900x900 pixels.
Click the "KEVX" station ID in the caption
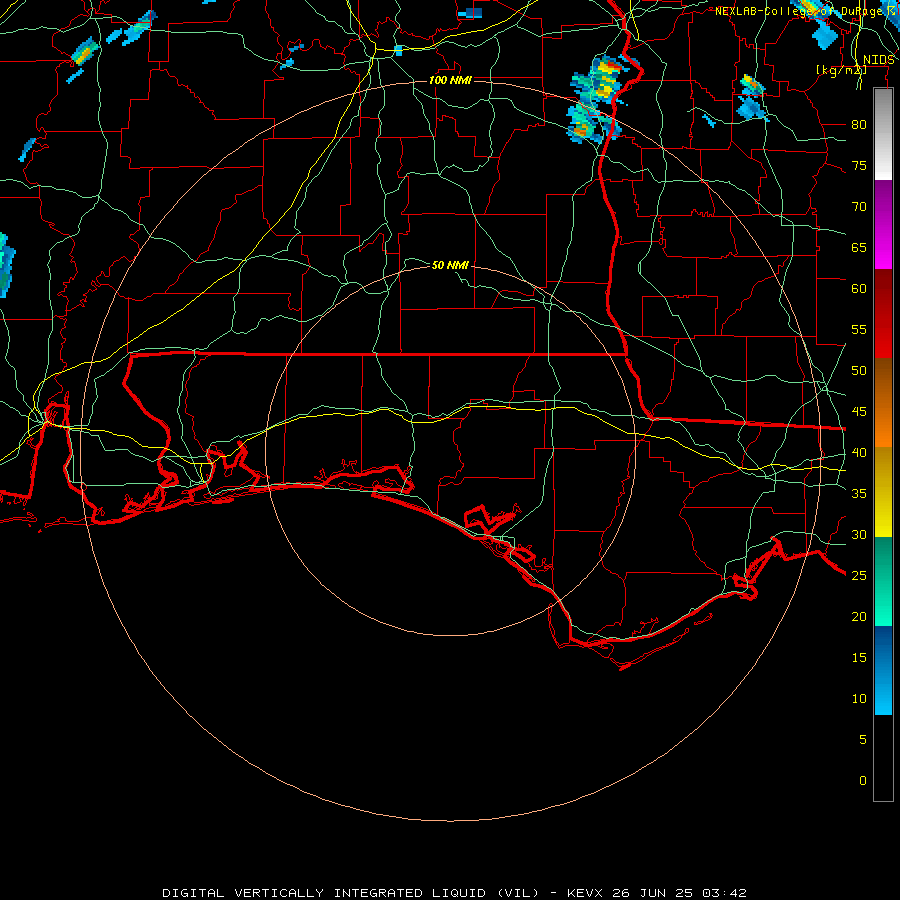(586, 893)
